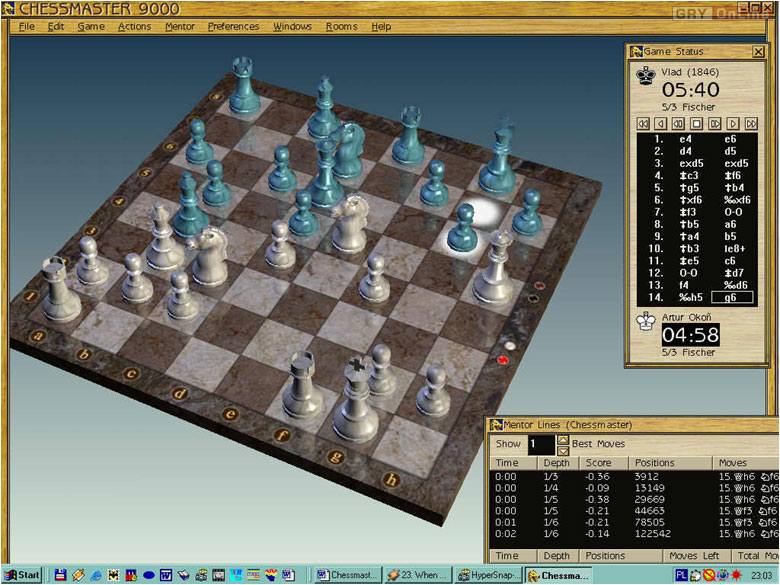Increase the Show best moves count
This screenshot has height=585, width=780.
click(x=563, y=439)
